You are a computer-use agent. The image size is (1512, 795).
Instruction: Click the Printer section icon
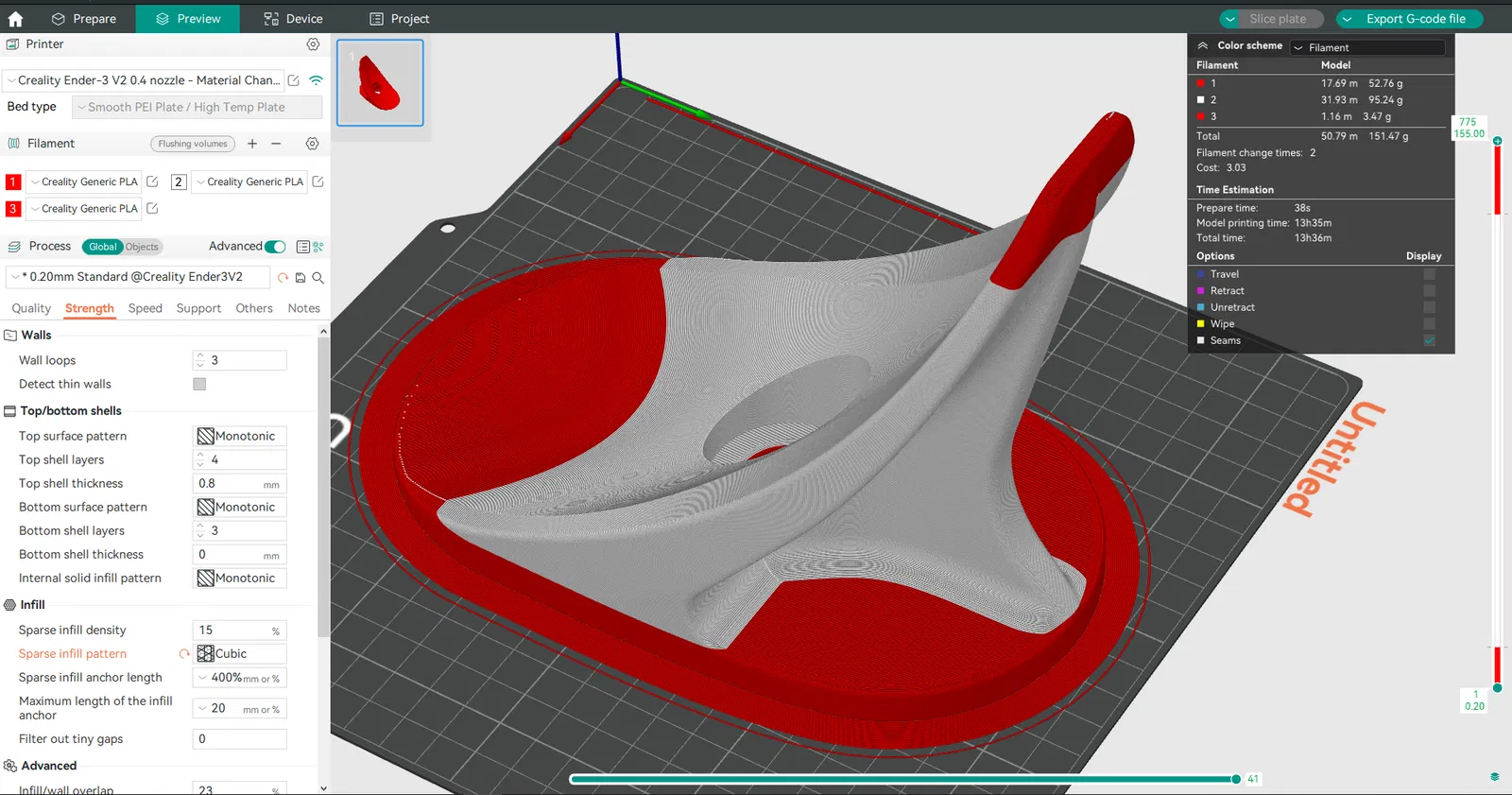click(12, 44)
